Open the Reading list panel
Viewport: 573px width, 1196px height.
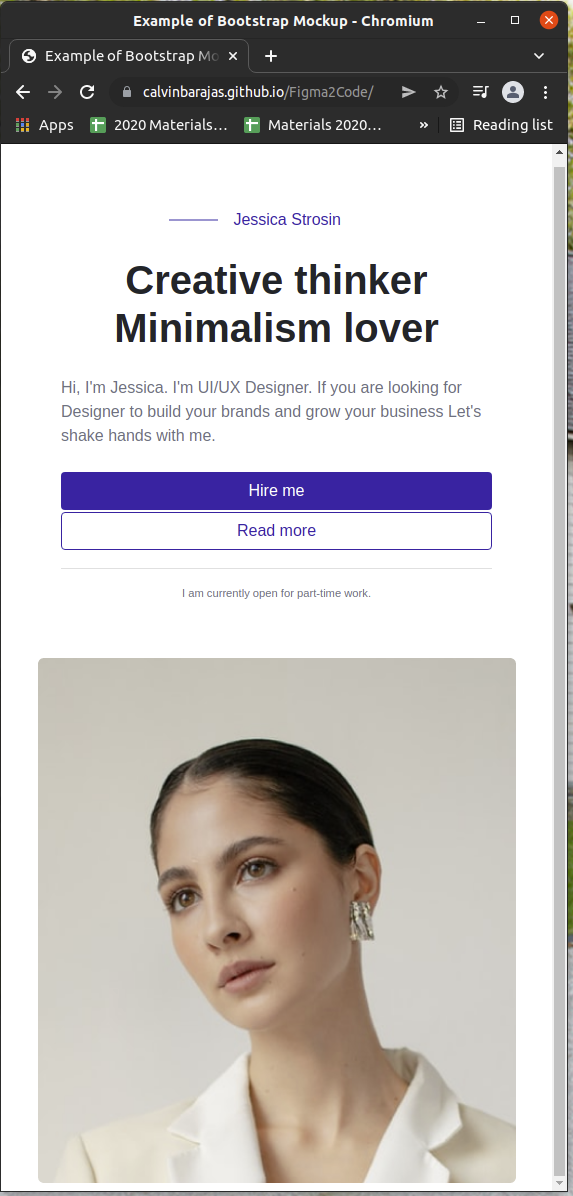[501, 125]
